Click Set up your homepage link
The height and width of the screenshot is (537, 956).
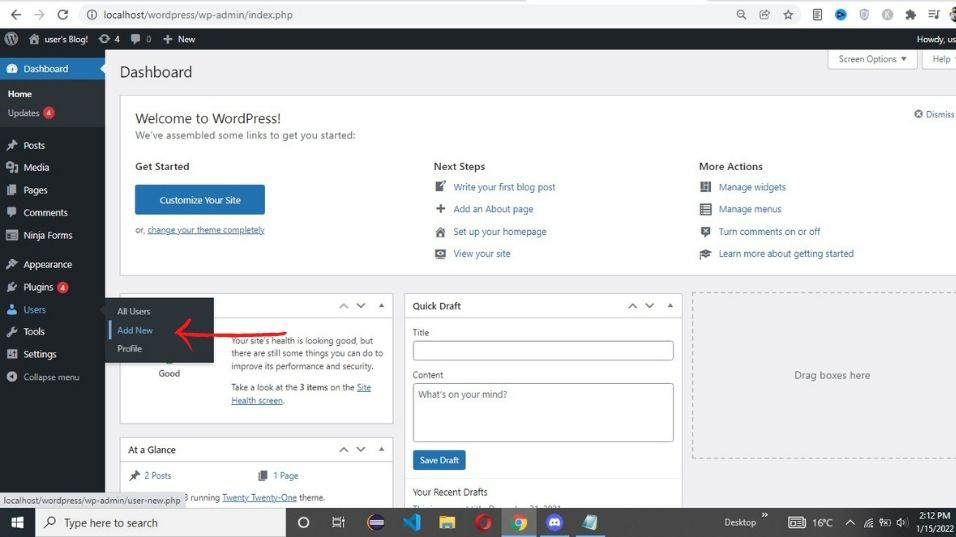[500, 232]
